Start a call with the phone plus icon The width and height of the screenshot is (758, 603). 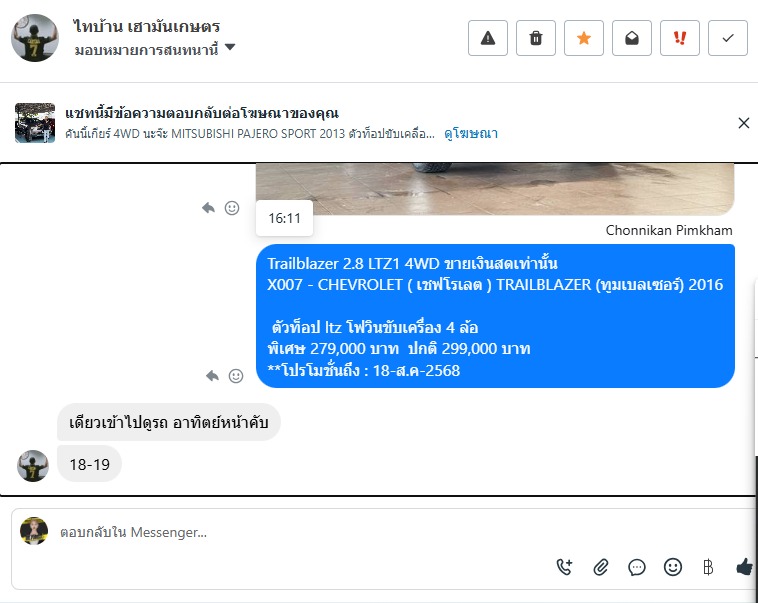pos(564,567)
